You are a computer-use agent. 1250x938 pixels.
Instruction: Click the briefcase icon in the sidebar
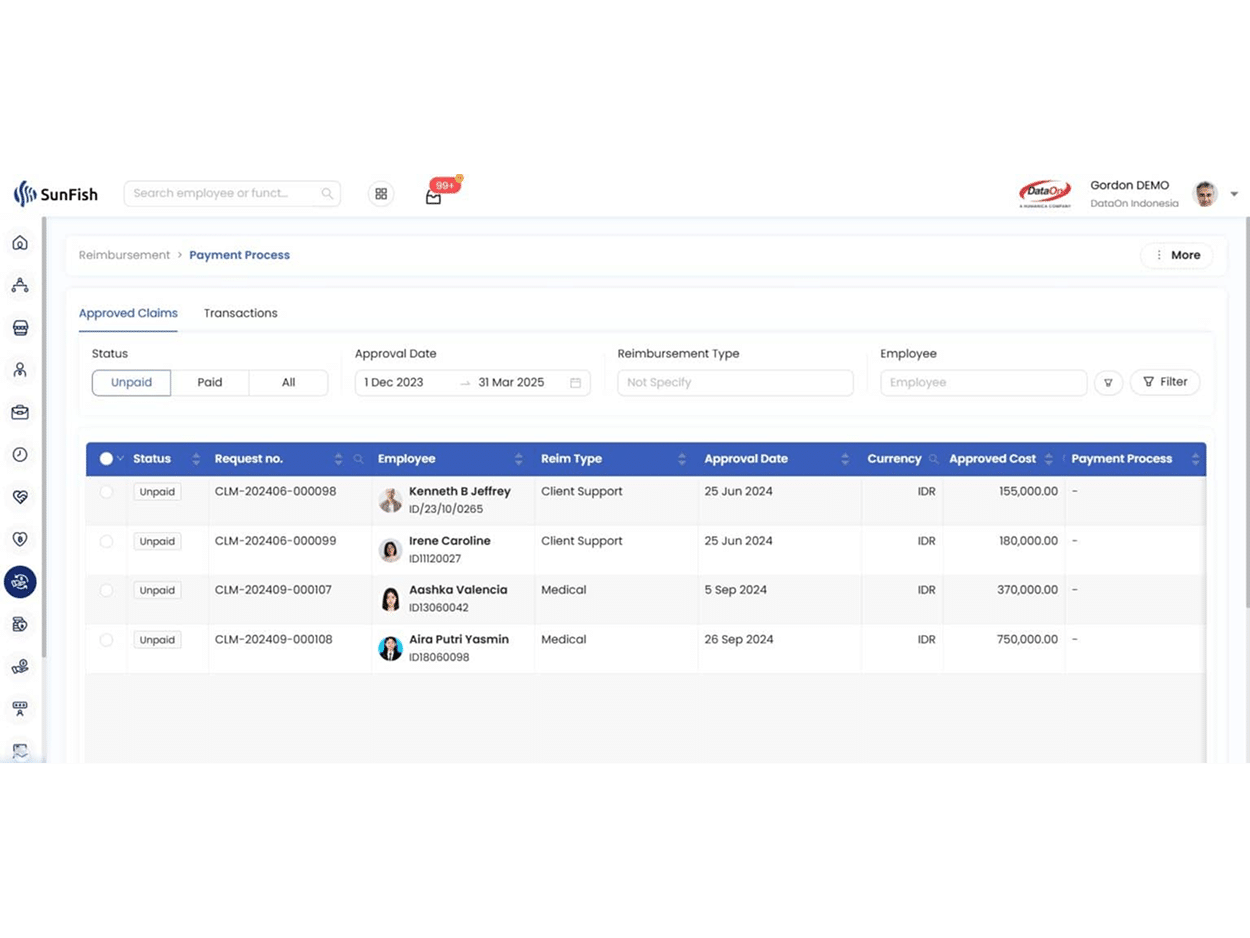tap(20, 411)
